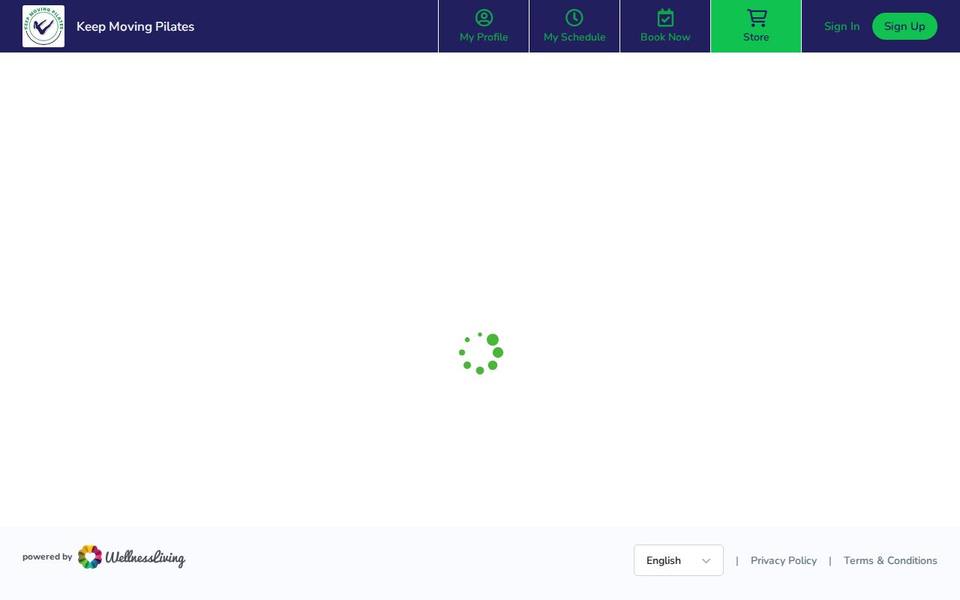This screenshot has width=960, height=600.
Task: Open the English language dropdown
Action: [x=678, y=560]
